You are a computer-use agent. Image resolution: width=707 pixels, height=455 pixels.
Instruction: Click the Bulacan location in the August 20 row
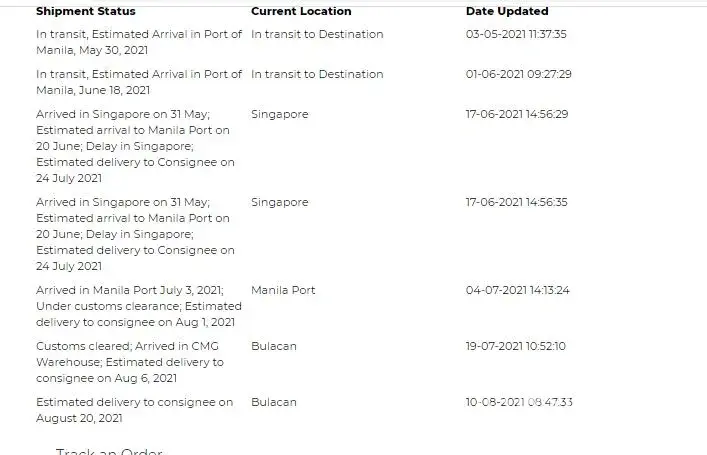[x=273, y=402]
